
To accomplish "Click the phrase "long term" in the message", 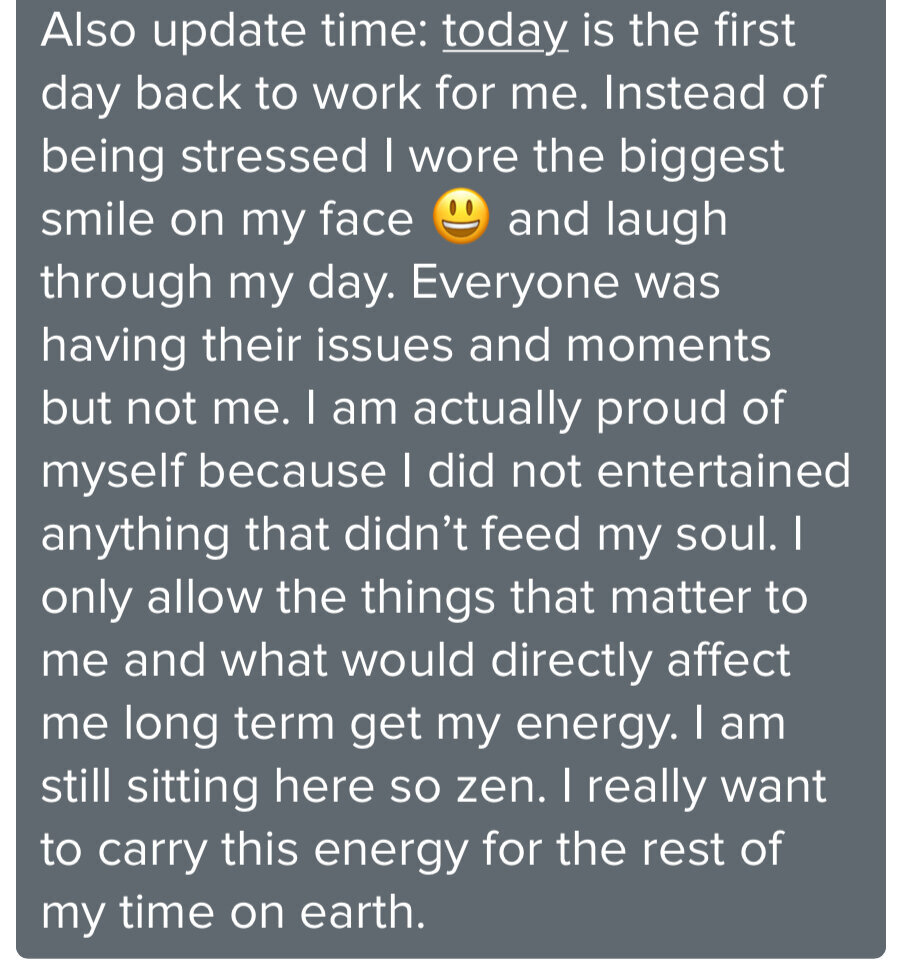I will tap(230, 725).
